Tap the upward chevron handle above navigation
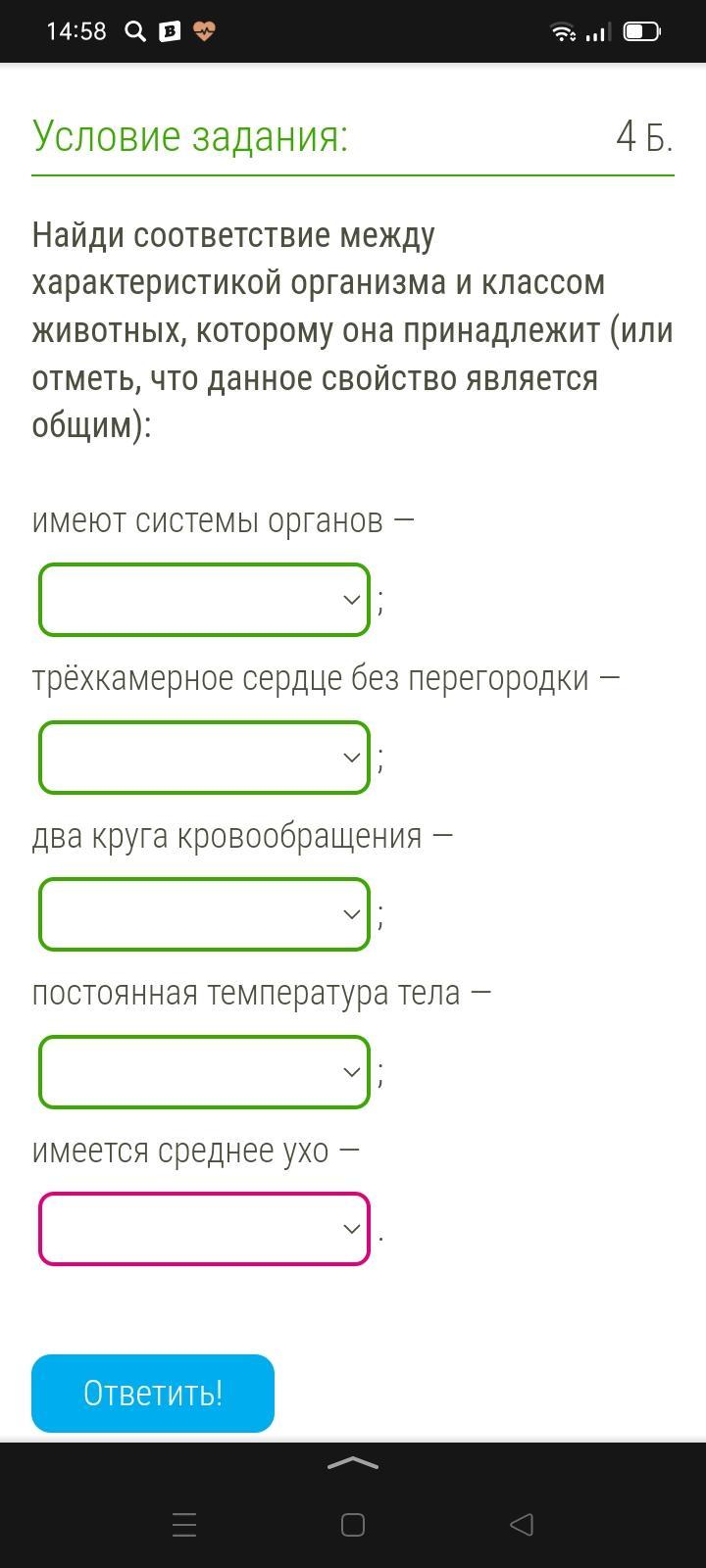706x1568 pixels. tap(353, 1464)
